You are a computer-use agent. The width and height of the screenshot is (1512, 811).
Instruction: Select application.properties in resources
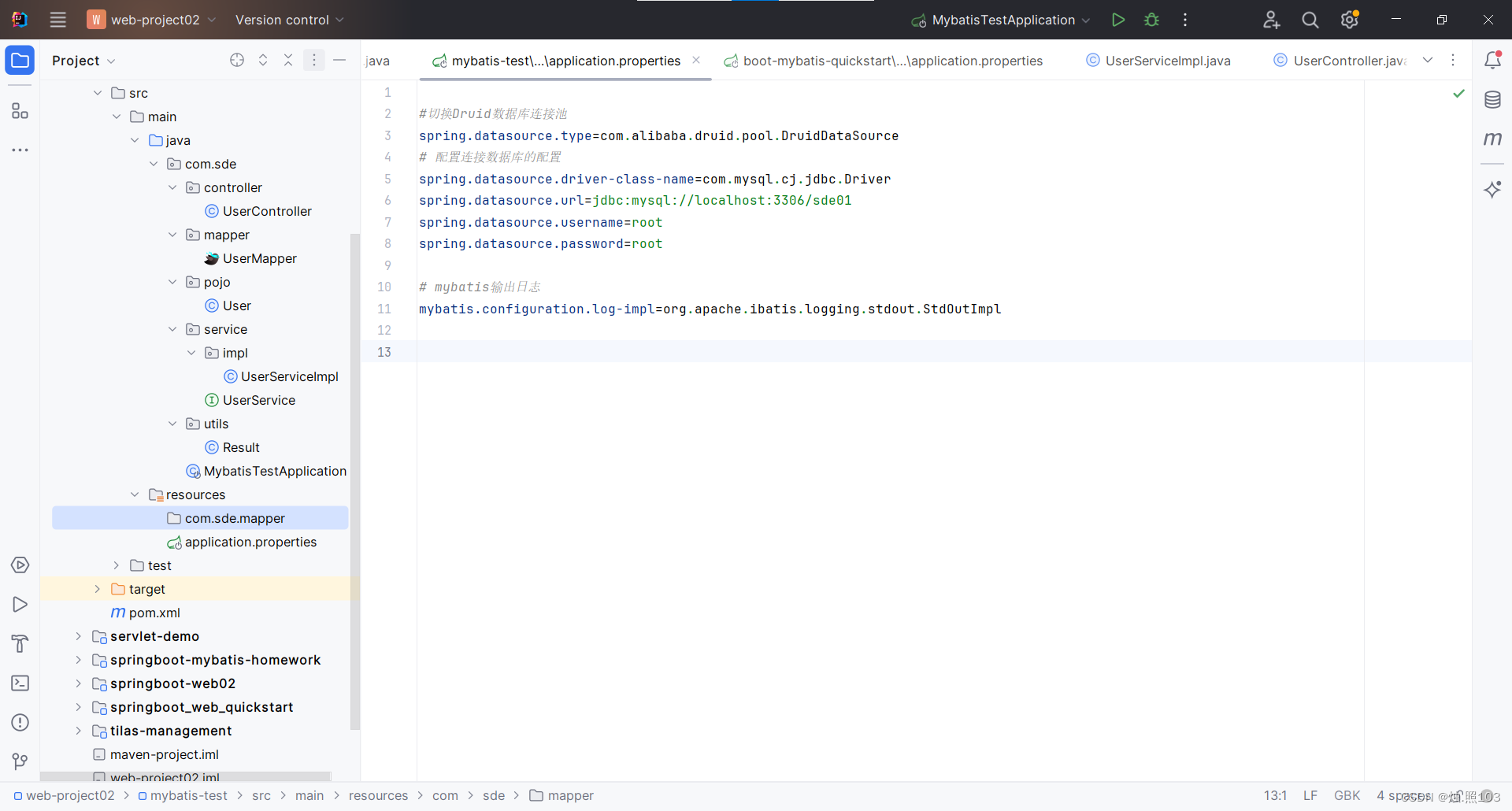[x=242, y=542]
